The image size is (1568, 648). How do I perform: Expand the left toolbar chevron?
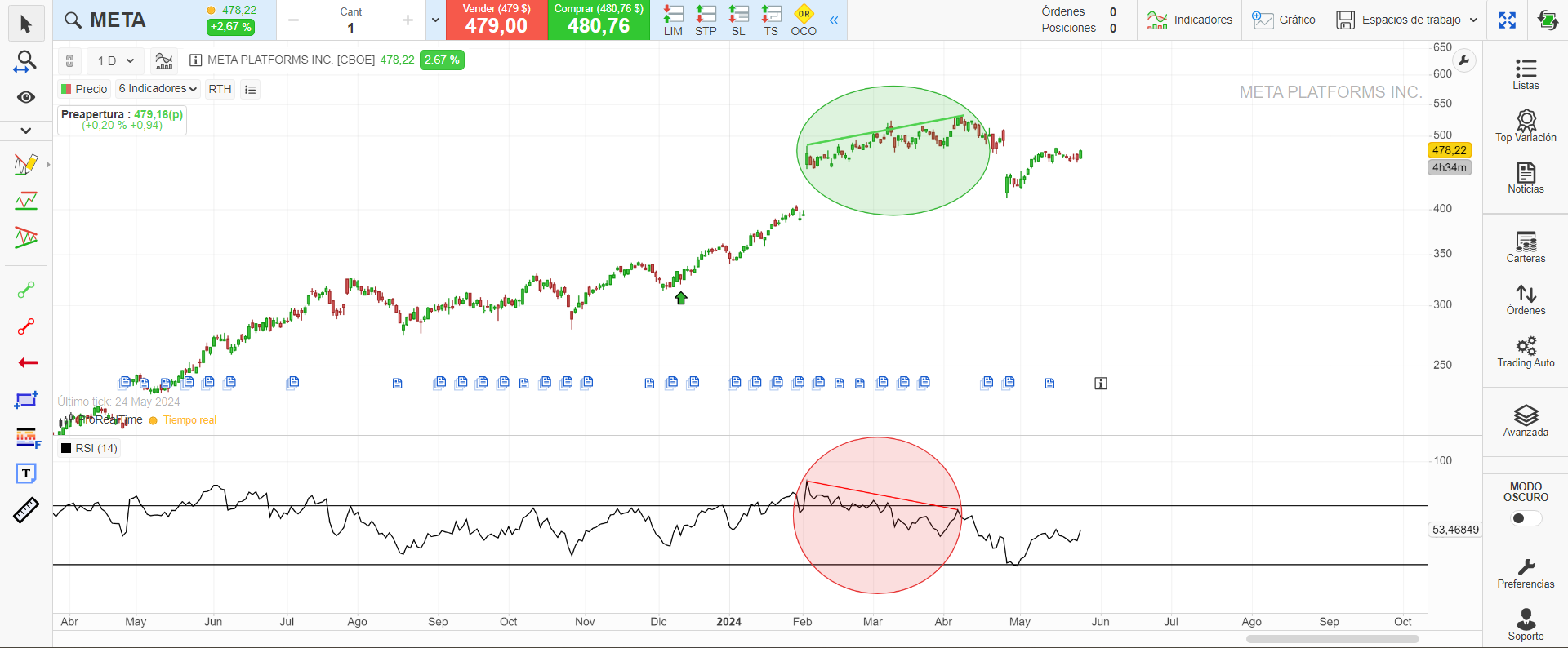(x=26, y=131)
